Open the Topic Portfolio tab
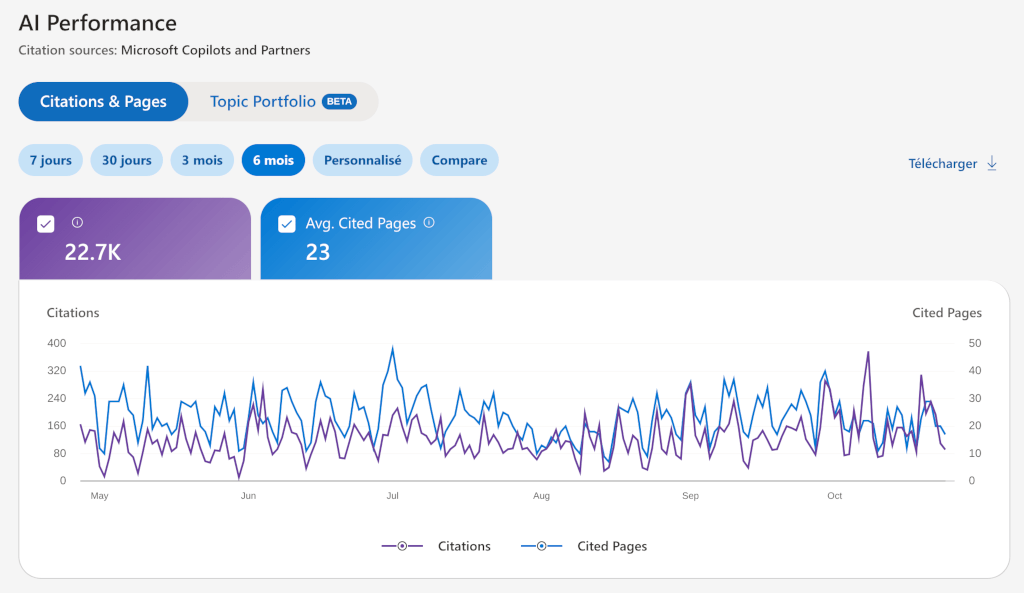Screen dimensions: 1024x593 (283, 101)
